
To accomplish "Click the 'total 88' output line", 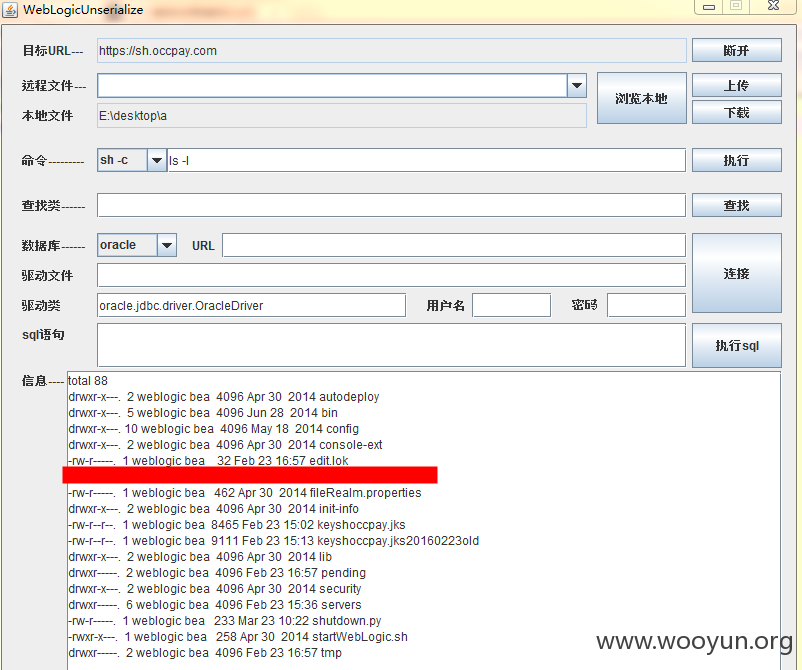I will pyautogui.click(x=87, y=381).
